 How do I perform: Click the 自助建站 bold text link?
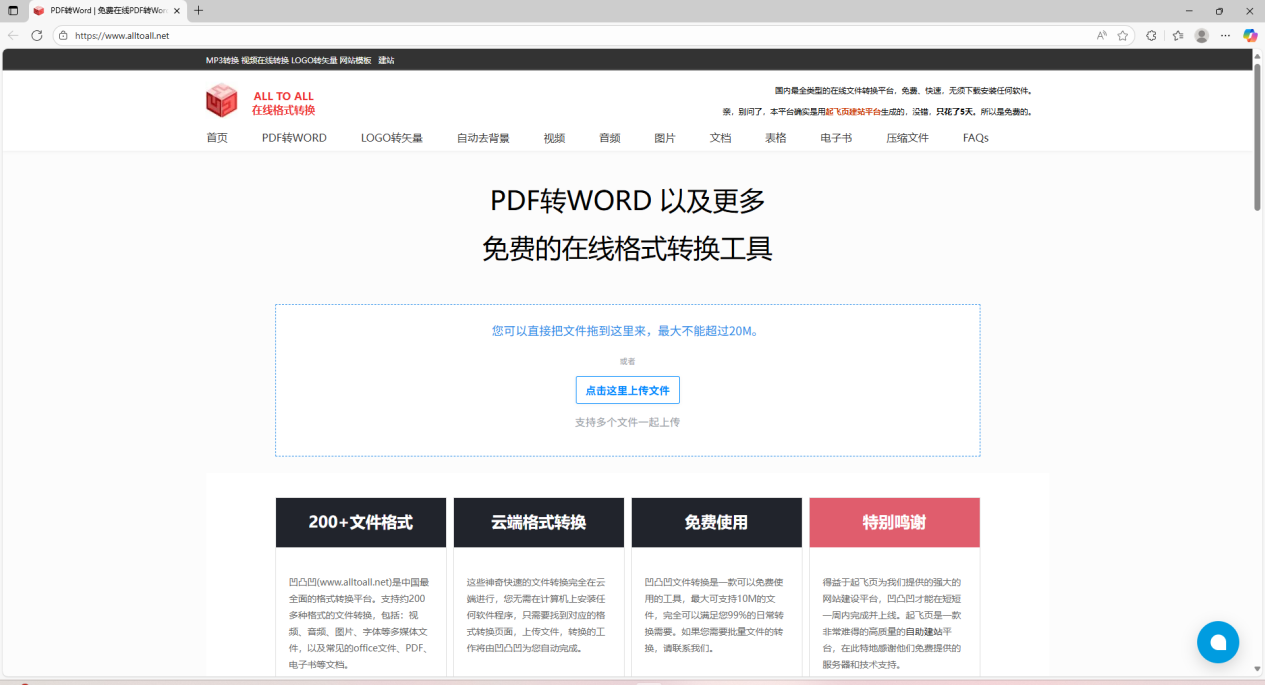pos(925,632)
